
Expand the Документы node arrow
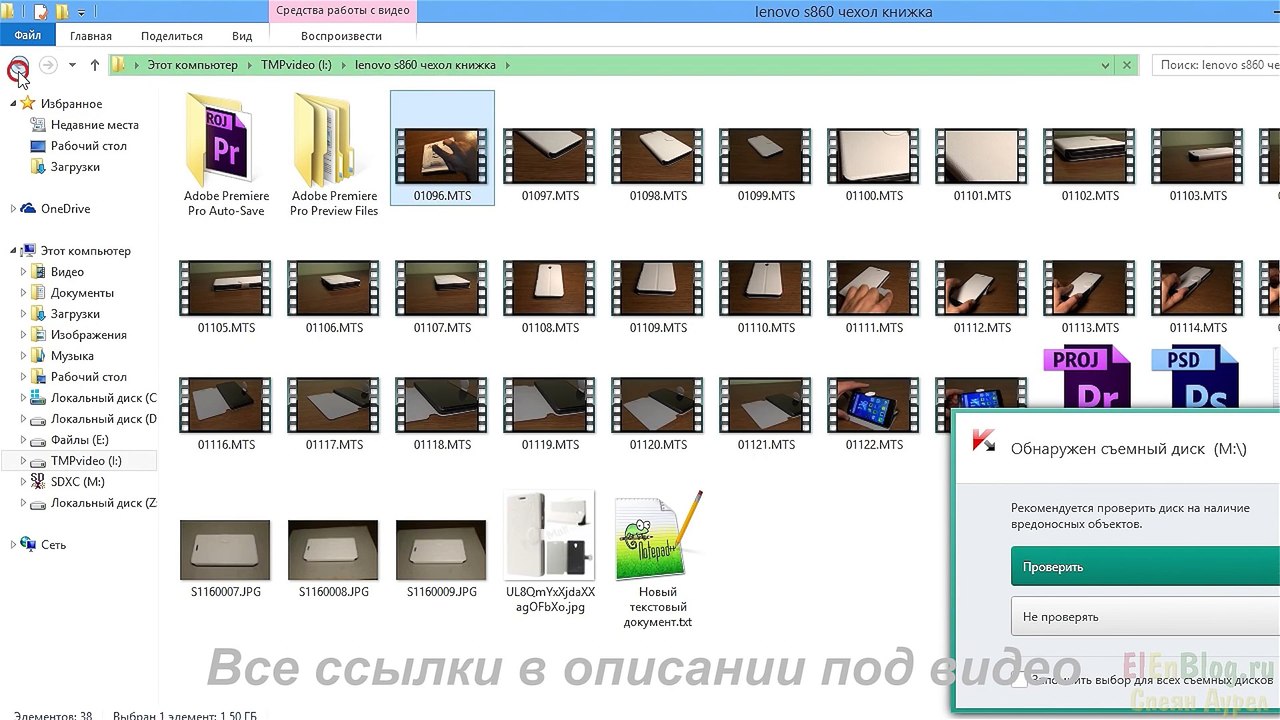tap(23, 293)
